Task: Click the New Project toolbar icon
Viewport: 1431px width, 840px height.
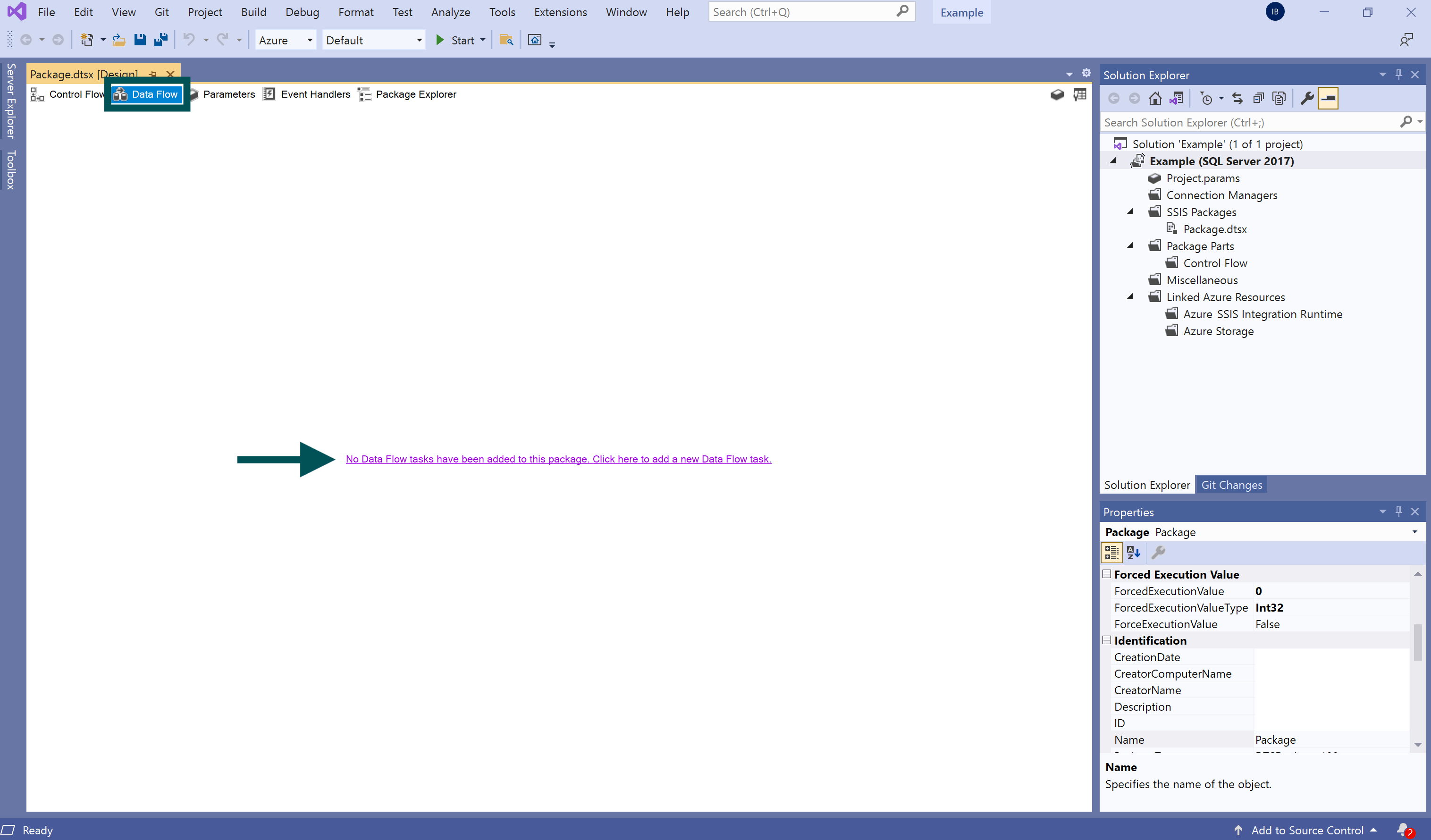Action: coord(86,40)
